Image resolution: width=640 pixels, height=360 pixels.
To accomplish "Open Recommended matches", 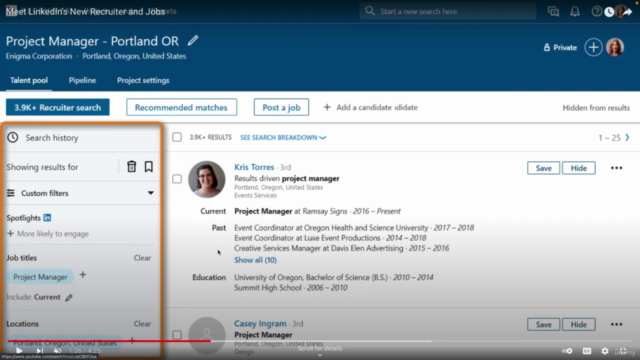I will point(181,107).
